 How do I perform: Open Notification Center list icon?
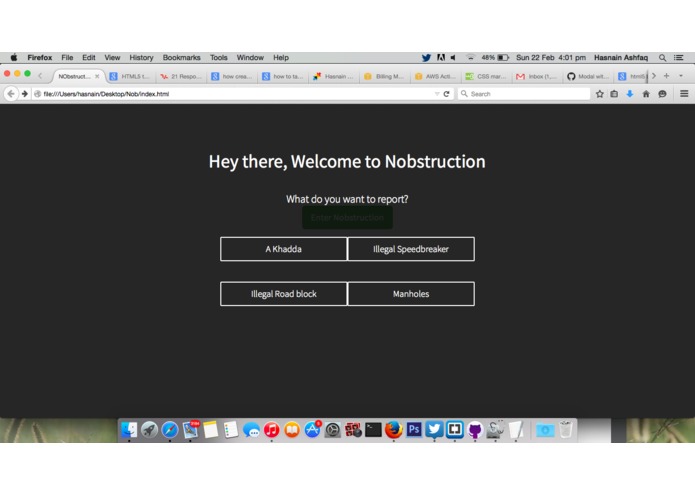click(679, 58)
